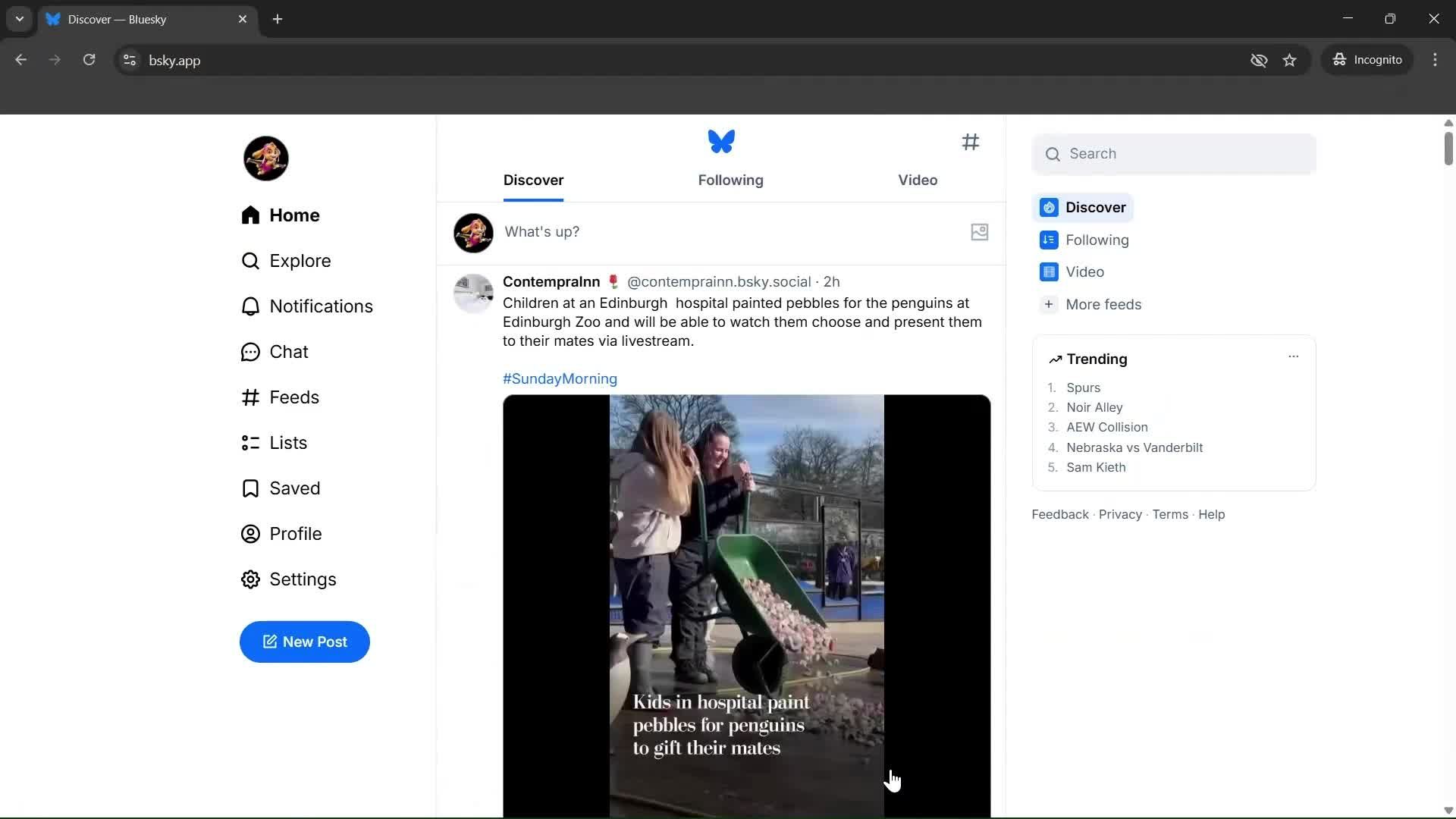This screenshot has height=819, width=1456.
Task: Expand the browser tab search chevron
Action: click(x=19, y=19)
